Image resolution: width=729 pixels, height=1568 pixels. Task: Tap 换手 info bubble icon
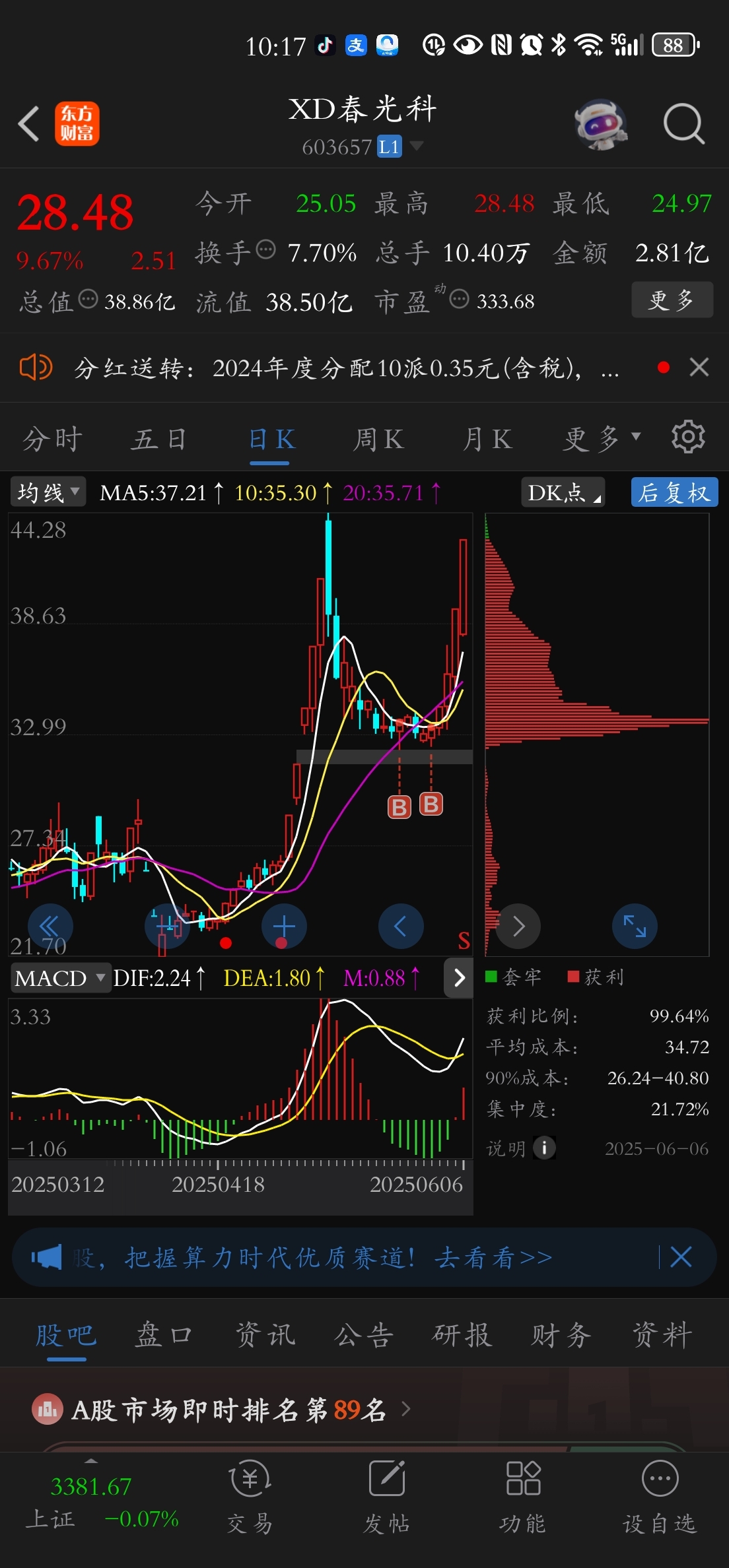265,249
